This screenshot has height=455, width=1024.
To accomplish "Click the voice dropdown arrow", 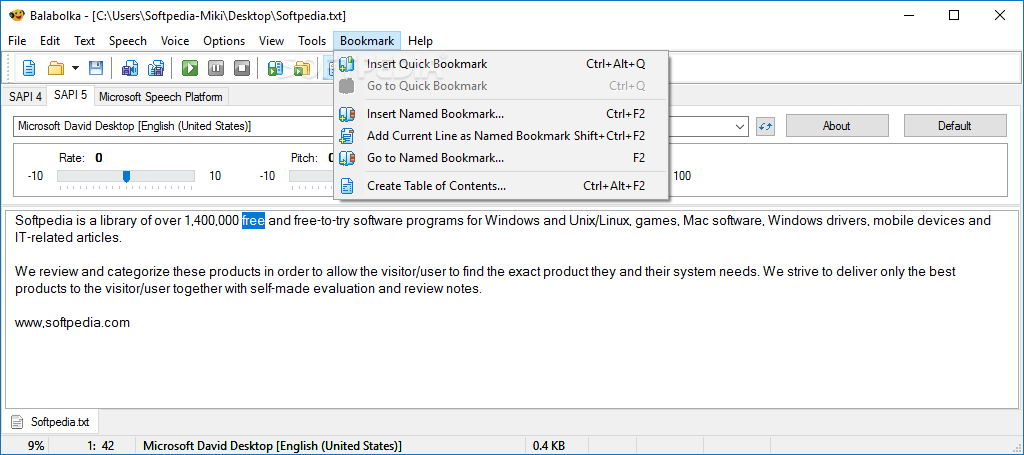I will click(740, 126).
